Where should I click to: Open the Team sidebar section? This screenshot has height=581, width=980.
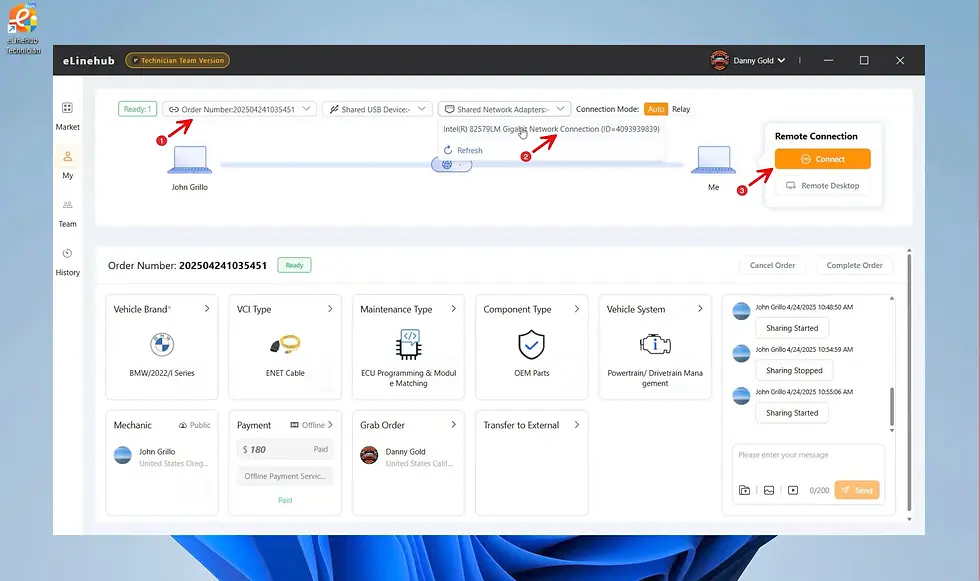click(x=68, y=213)
